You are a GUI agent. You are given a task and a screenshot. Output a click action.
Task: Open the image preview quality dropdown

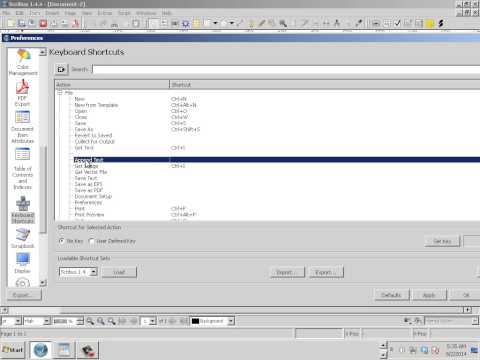[x=47, y=321]
